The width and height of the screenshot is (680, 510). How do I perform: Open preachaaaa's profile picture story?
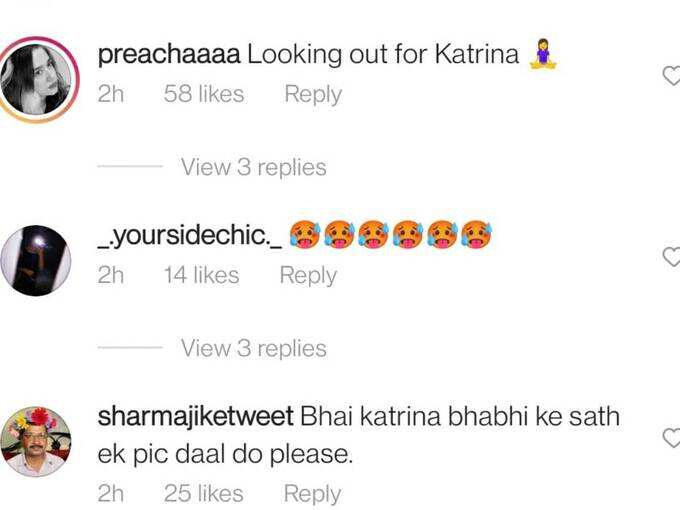click(37, 80)
